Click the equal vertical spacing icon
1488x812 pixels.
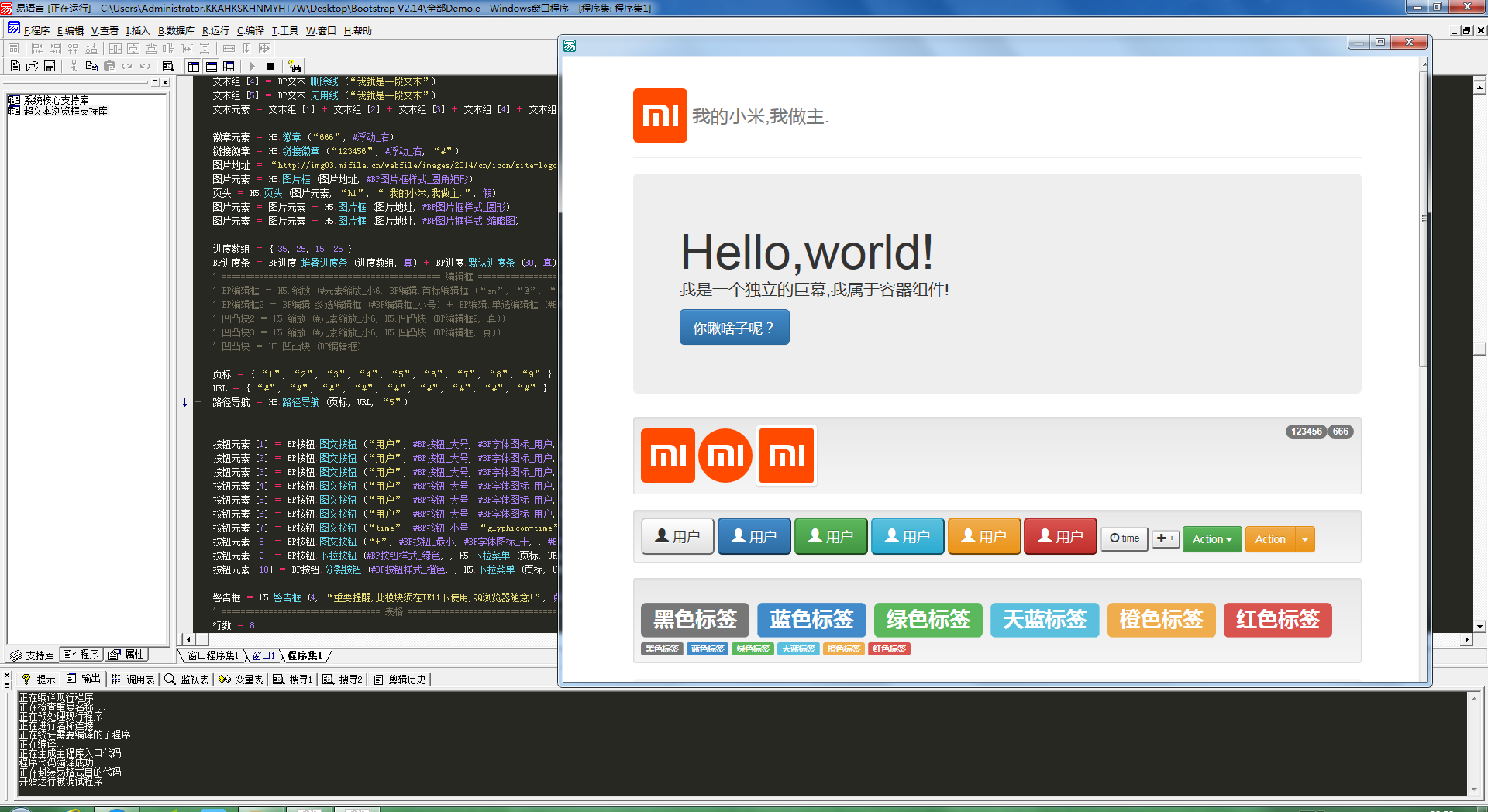click(x=205, y=49)
